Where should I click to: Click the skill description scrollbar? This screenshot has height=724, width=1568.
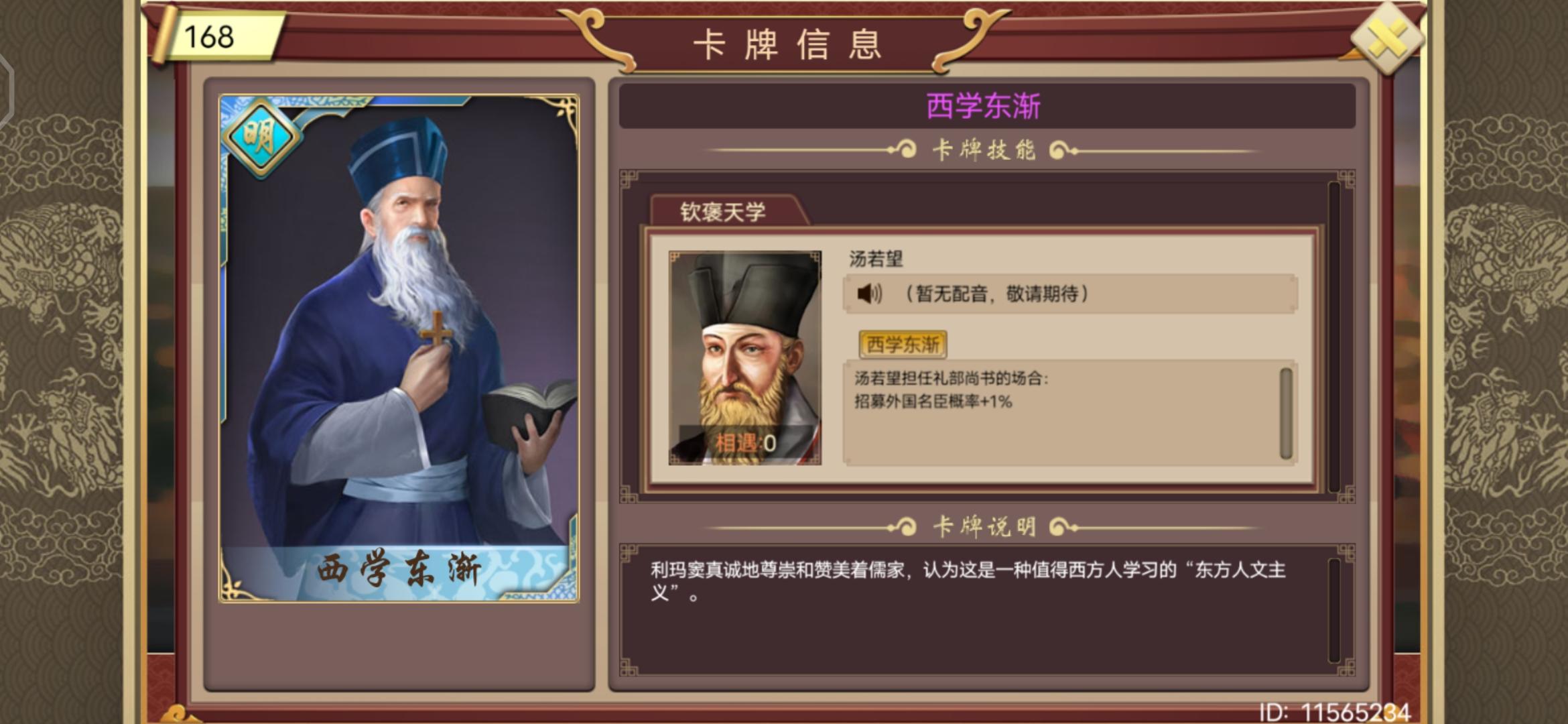coord(1286,413)
